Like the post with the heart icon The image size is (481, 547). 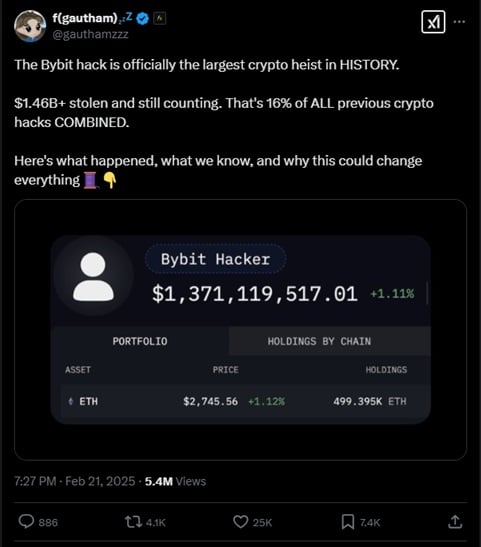click(241, 522)
